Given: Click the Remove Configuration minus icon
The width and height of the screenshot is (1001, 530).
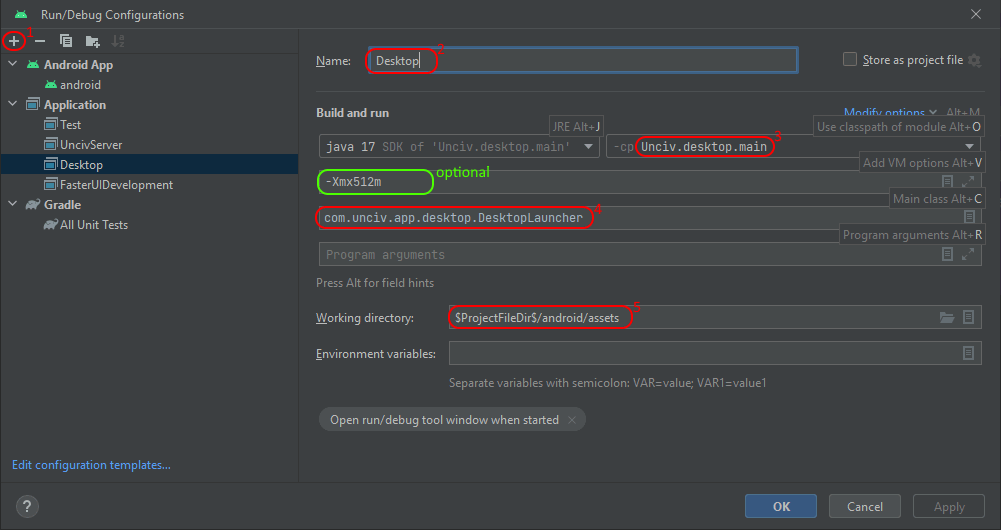Looking at the screenshot, I should pos(40,41).
